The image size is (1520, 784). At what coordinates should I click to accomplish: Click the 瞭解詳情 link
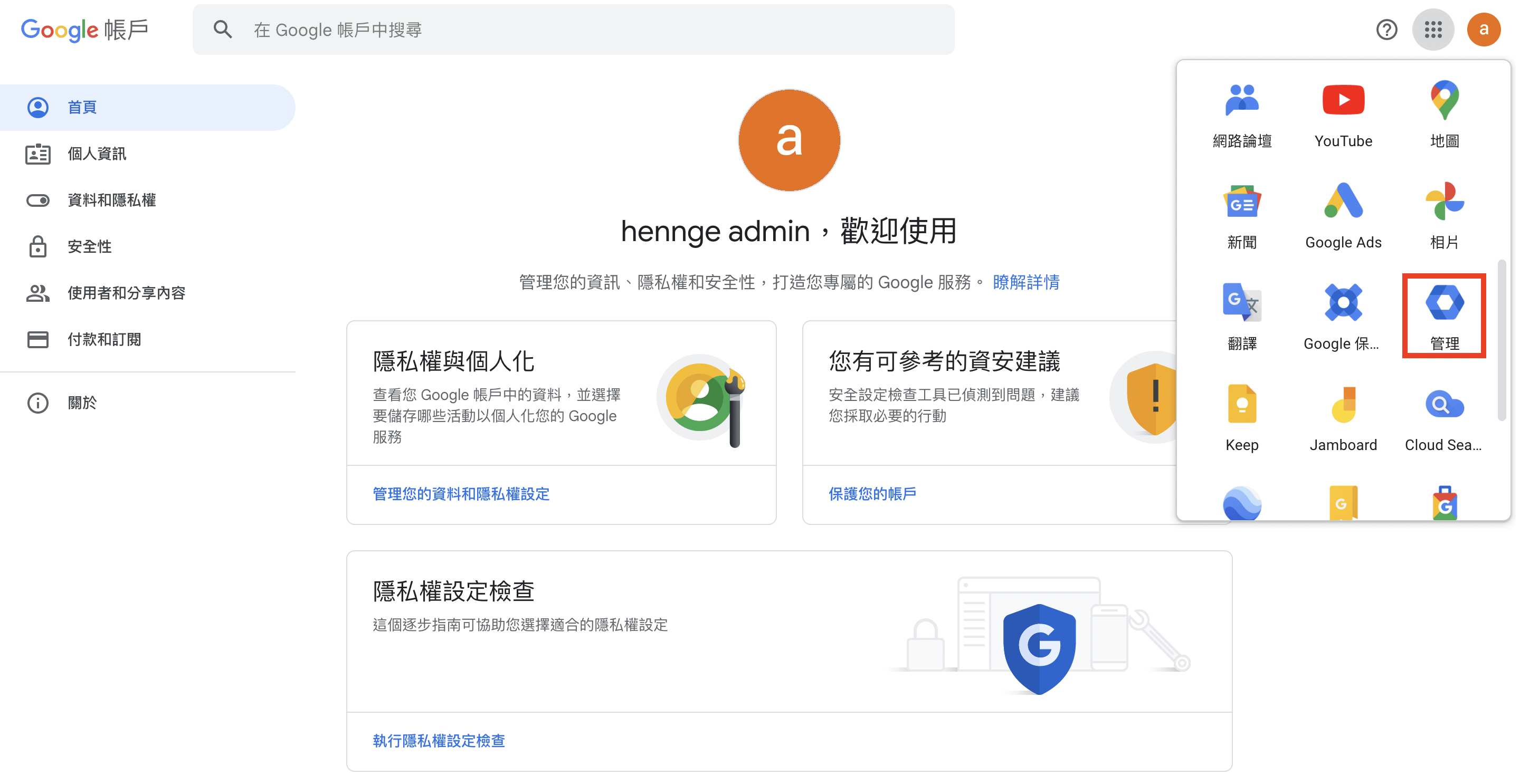[x=1025, y=283]
